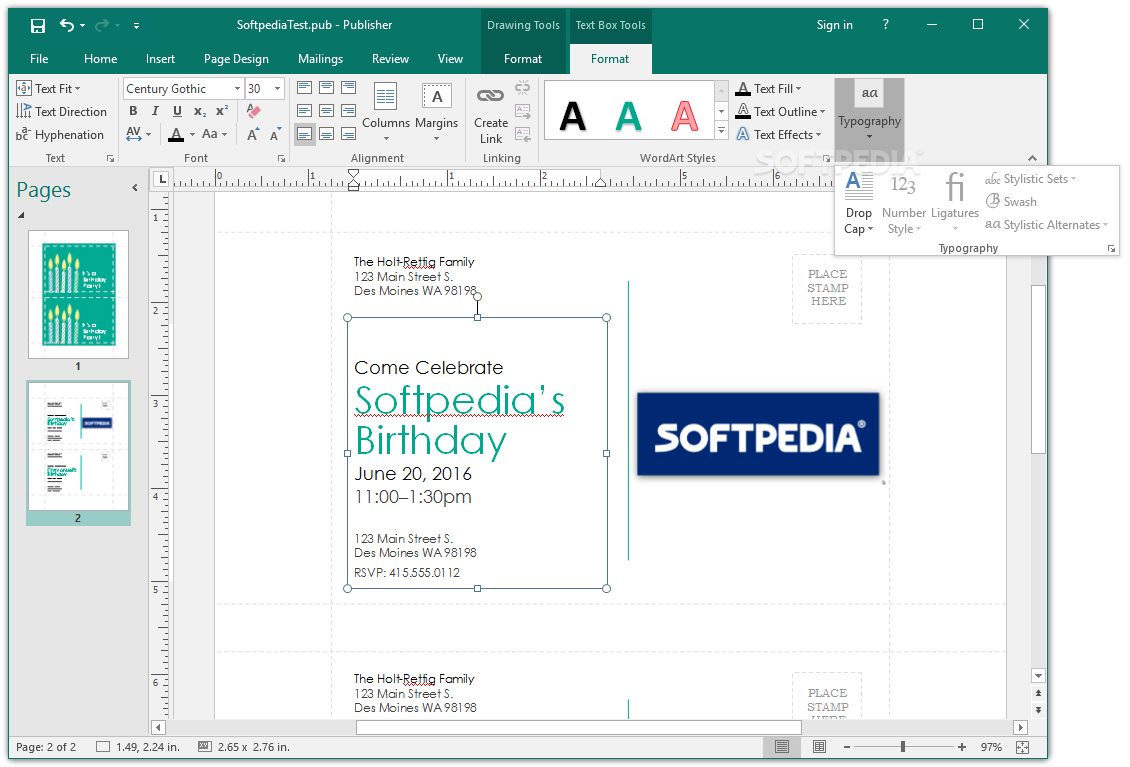This screenshot has width=1130, height=767.
Task: Apply the black fill WordArt style
Action: coord(573,115)
